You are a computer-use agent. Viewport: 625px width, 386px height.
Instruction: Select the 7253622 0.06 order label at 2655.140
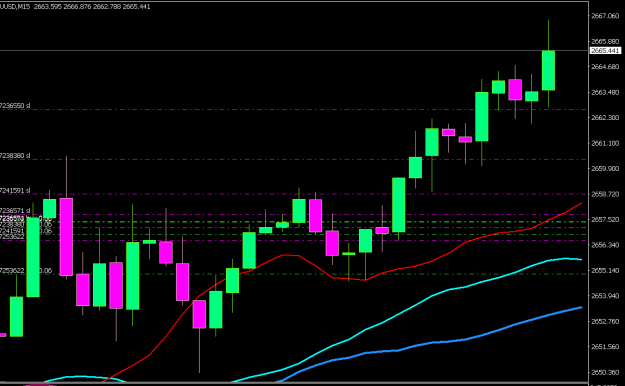coord(26,271)
